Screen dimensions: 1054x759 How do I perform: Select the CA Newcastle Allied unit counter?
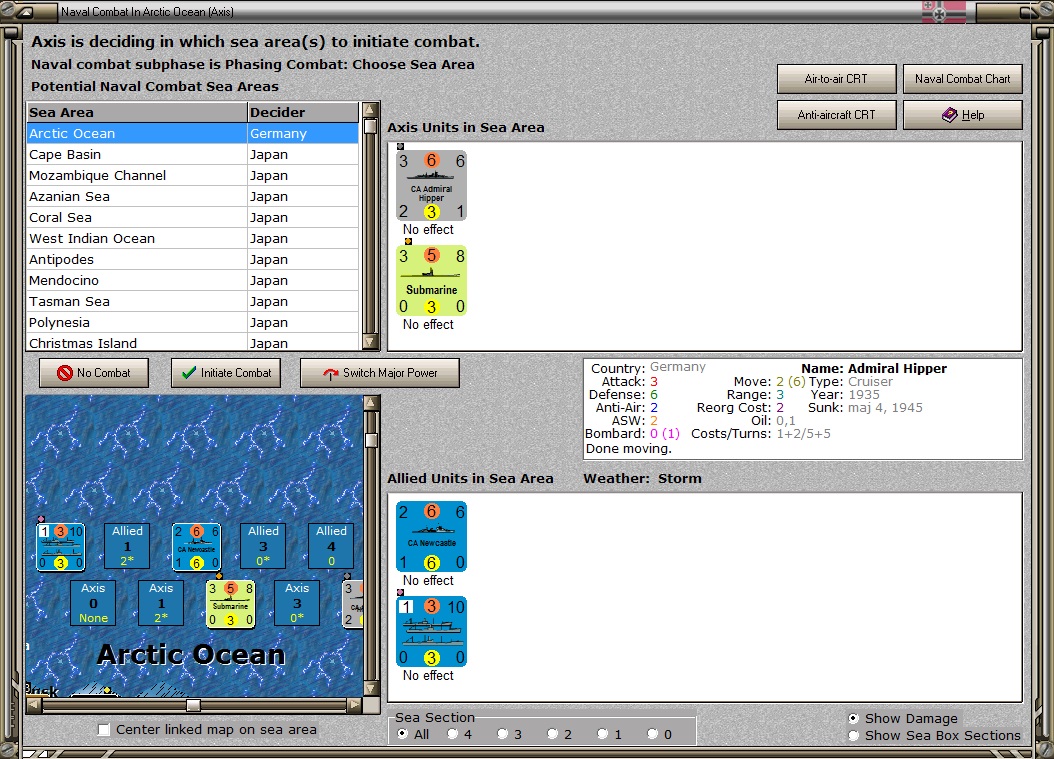click(431, 536)
